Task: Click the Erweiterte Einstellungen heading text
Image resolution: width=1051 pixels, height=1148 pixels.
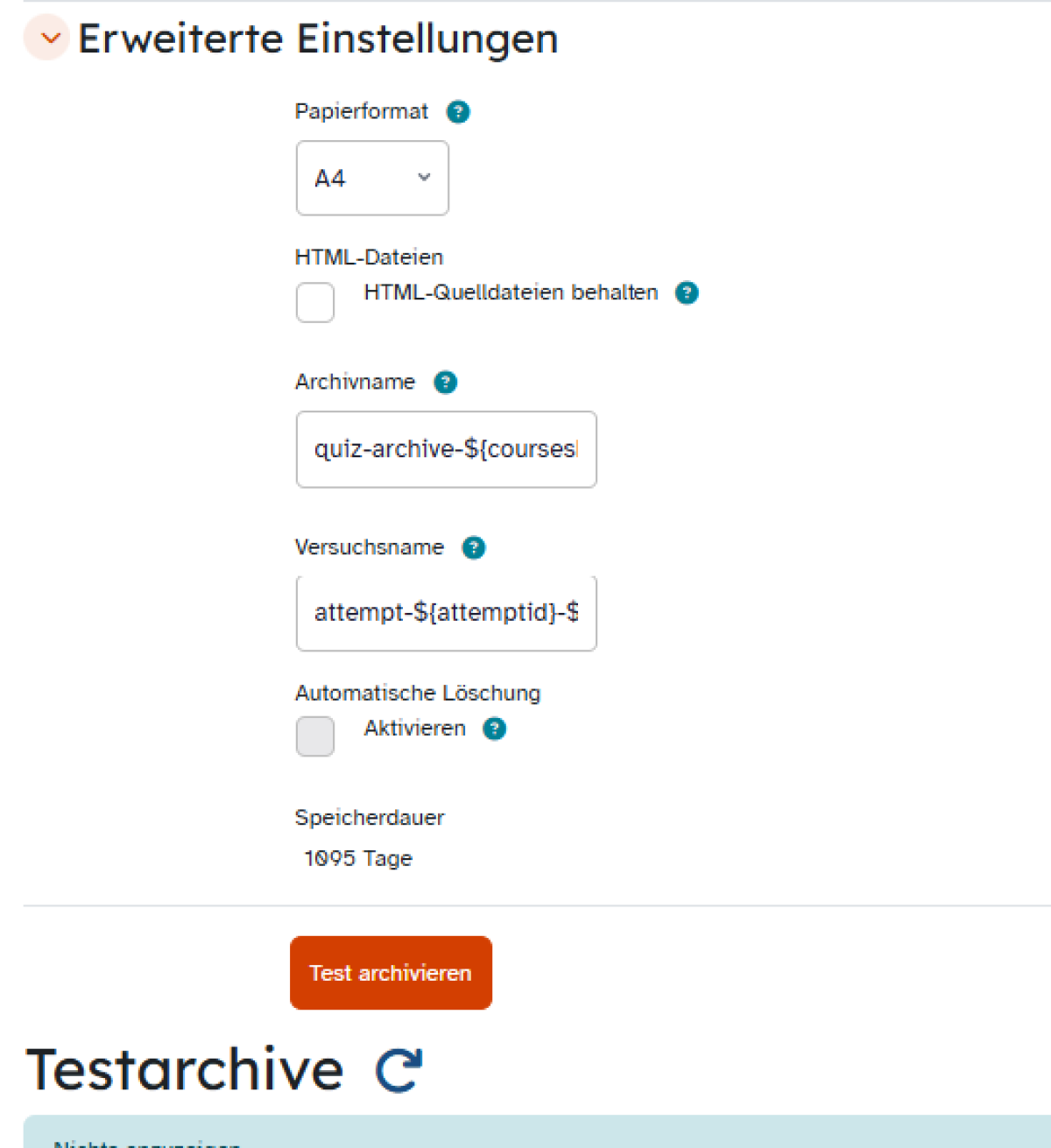Action: [x=318, y=39]
